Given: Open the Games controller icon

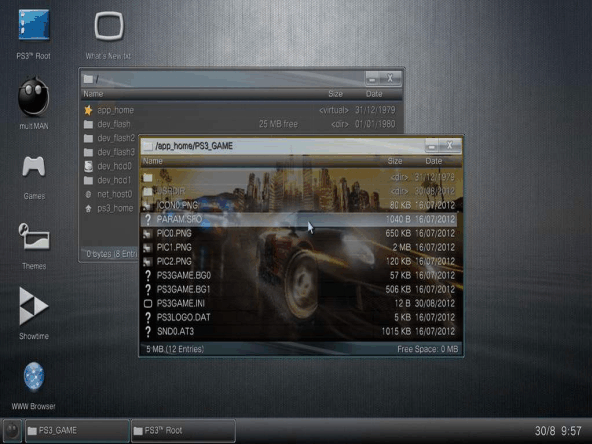Looking at the screenshot, I should (34, 166).
